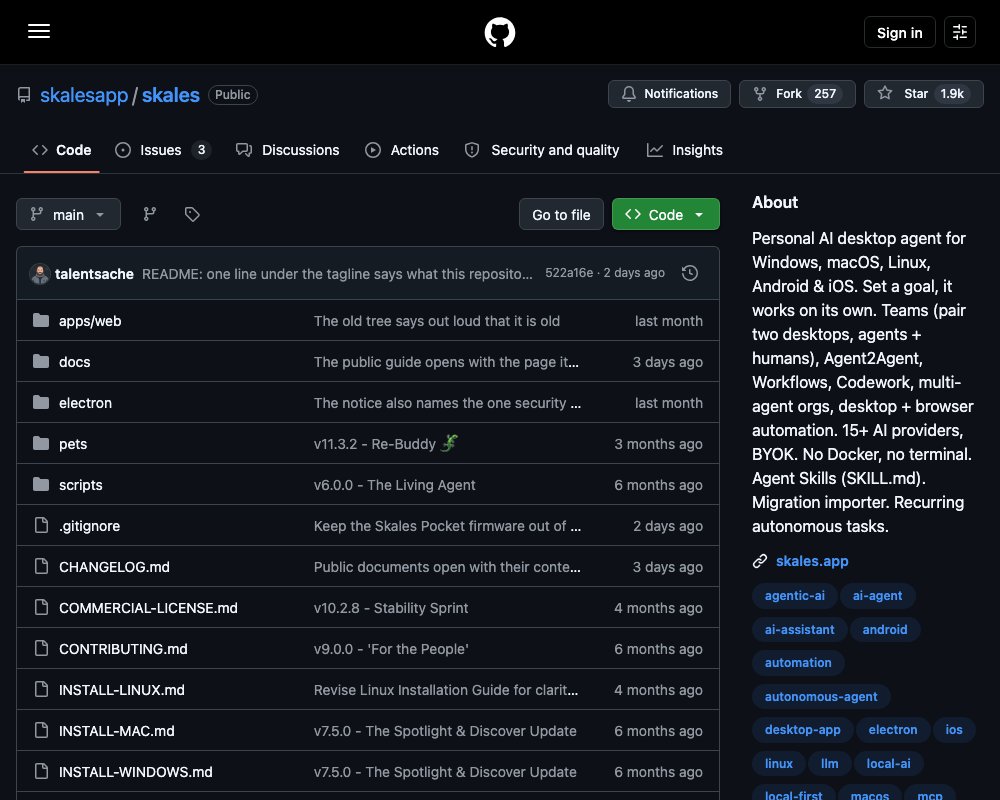Screen dimensions: 1000x800
Task: Open the appearance settings icon beside Sign in
Action: [960, 32]
